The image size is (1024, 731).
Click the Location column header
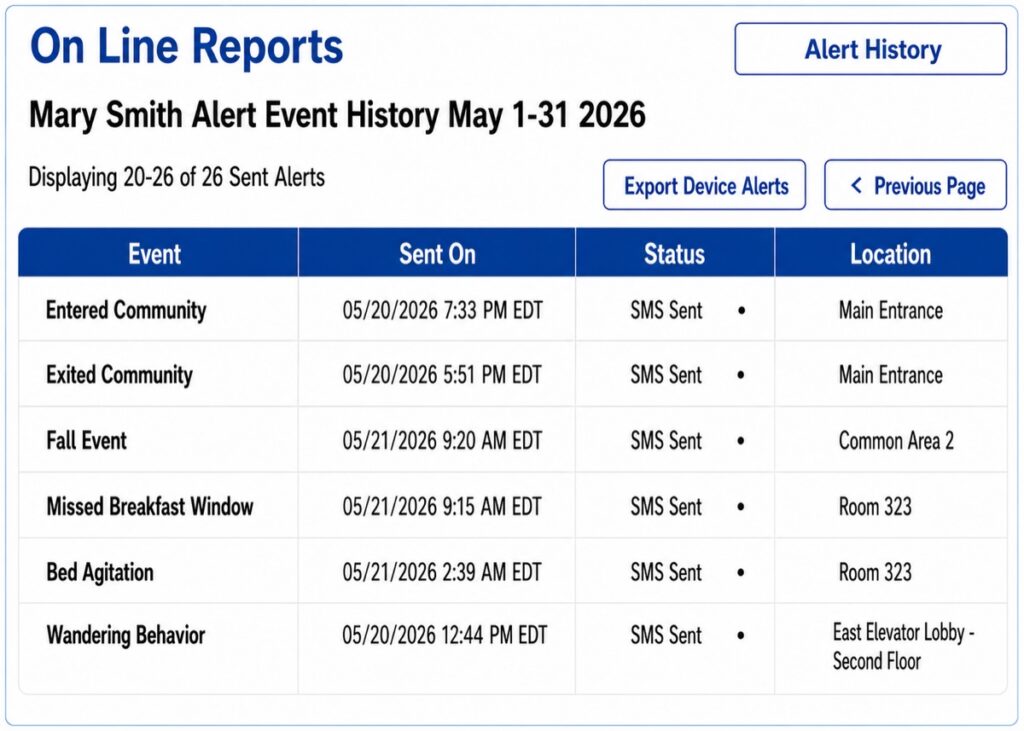(891, 253)
